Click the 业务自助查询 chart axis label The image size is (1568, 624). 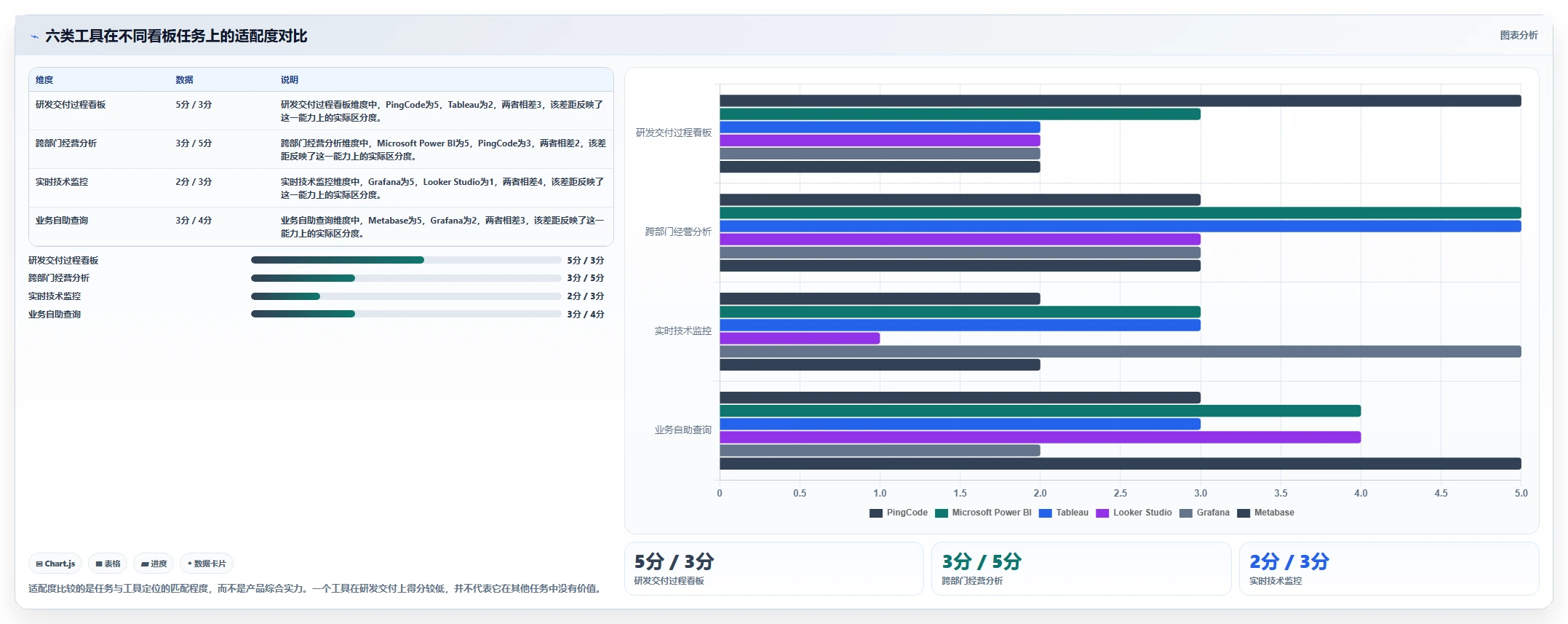click(x=682, y=430)
